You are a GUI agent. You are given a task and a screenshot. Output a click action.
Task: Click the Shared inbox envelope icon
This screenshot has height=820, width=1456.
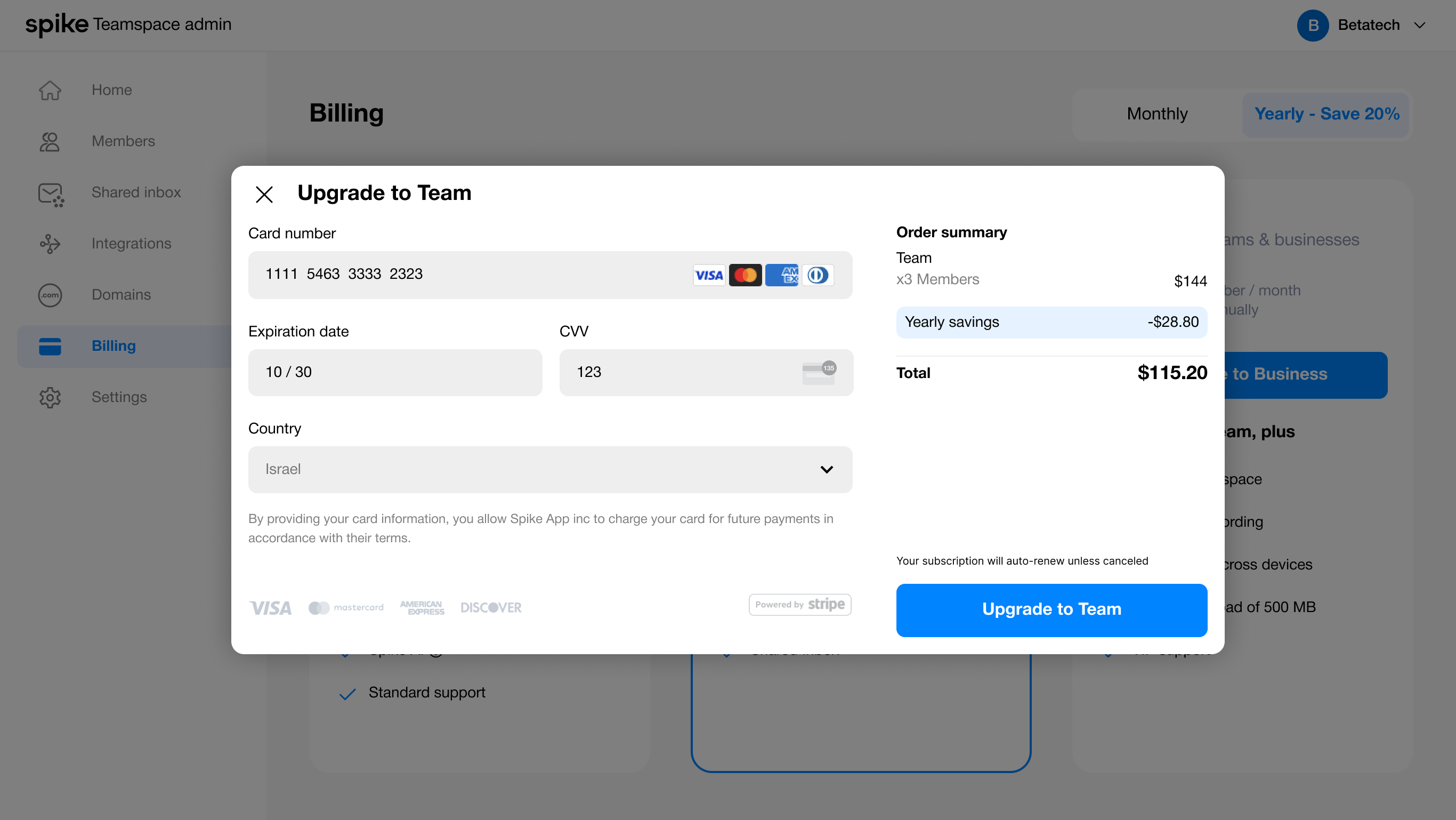50,194
